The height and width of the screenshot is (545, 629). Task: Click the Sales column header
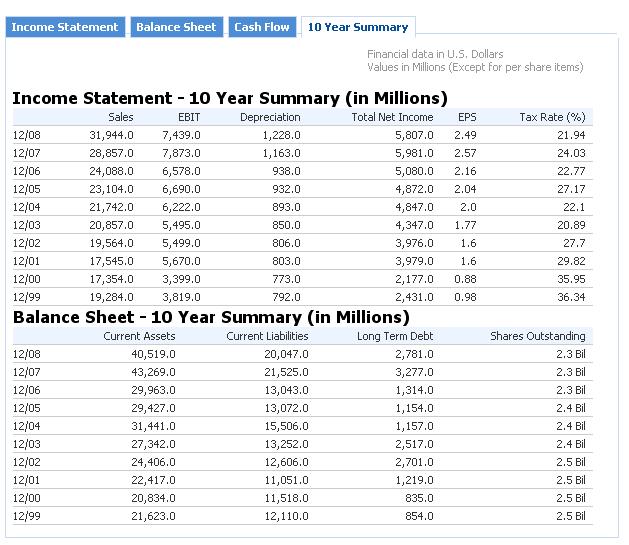pos(120,117)
